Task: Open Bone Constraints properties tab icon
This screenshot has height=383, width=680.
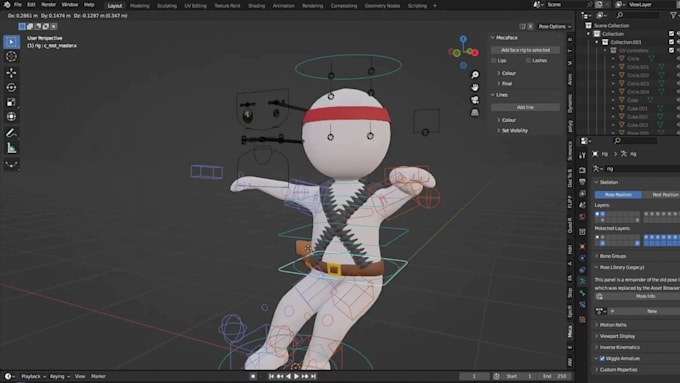Action: click(582, 305)
